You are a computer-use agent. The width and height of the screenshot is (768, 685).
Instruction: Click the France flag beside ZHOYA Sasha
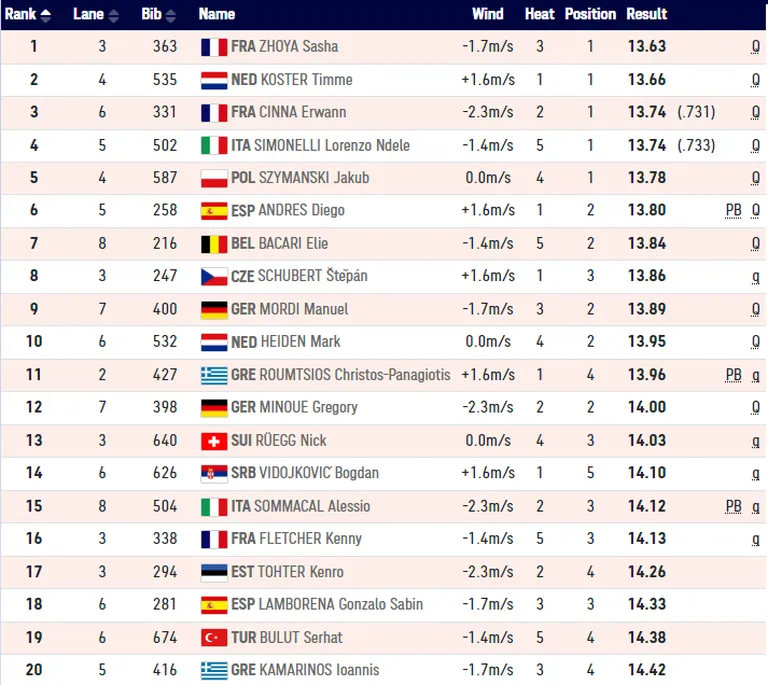tap(214, 47)
